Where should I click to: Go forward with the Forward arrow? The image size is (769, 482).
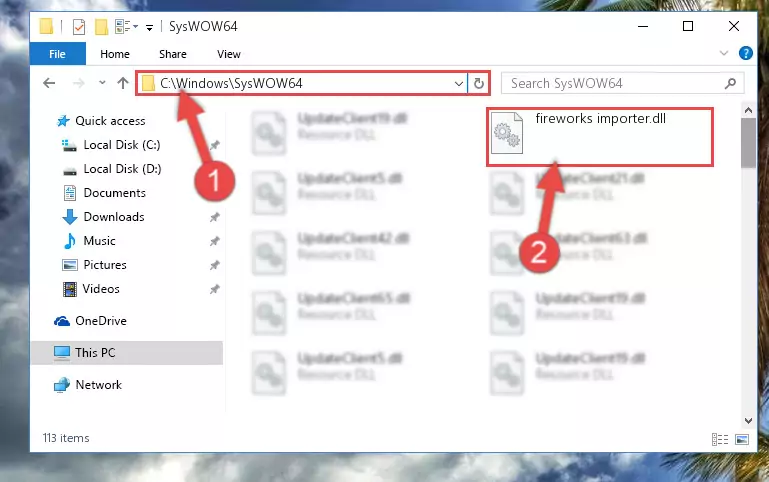(78, 83)
